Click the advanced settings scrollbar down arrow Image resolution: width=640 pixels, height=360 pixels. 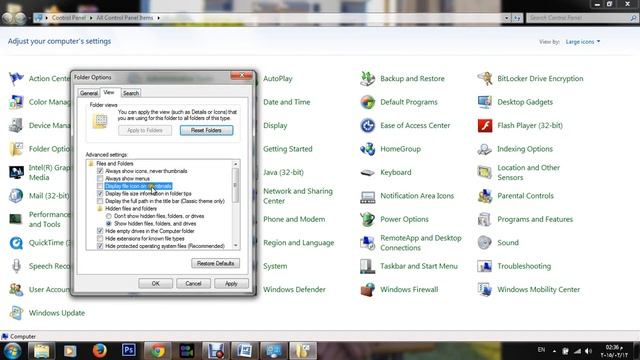coord(236,246)
